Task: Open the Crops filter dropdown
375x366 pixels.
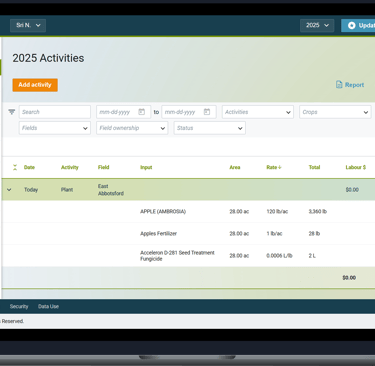Action: (x=335, y=112)
